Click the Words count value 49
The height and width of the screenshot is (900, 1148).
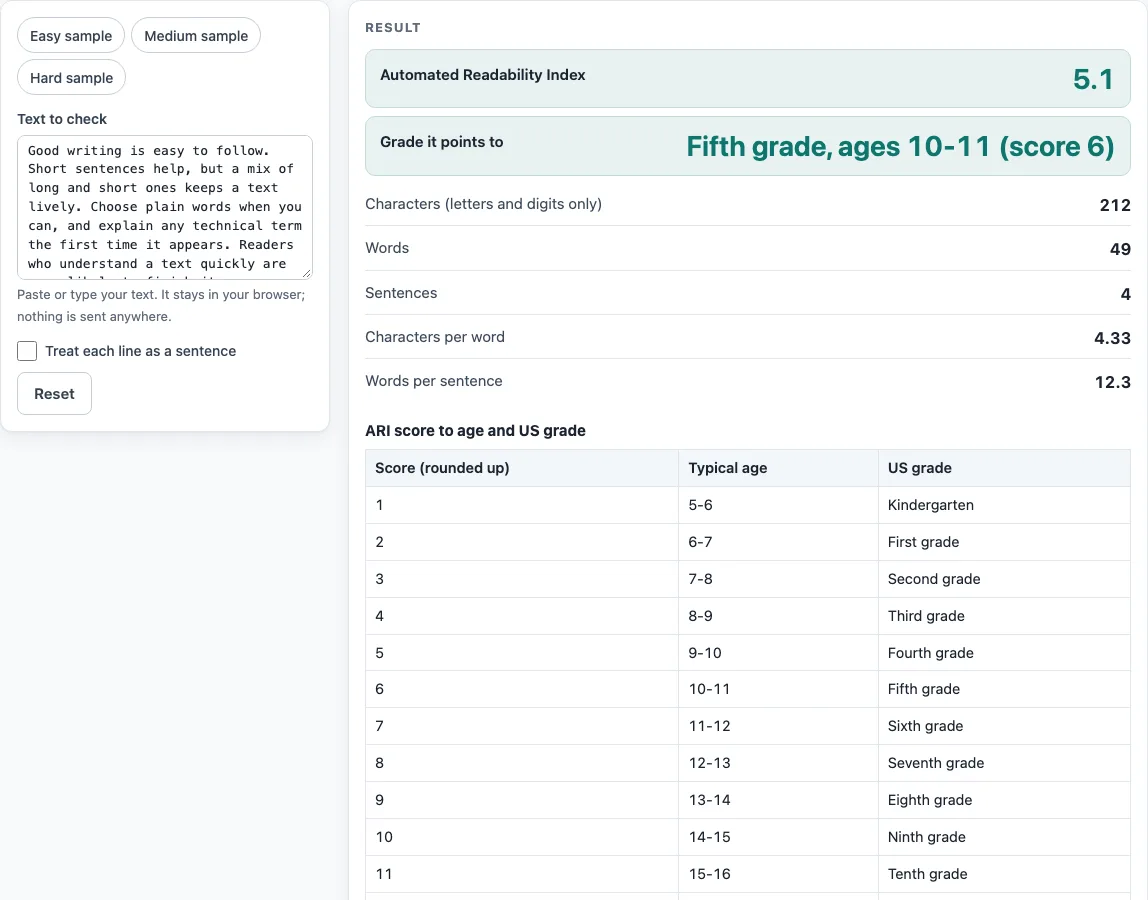[1120, 249]
